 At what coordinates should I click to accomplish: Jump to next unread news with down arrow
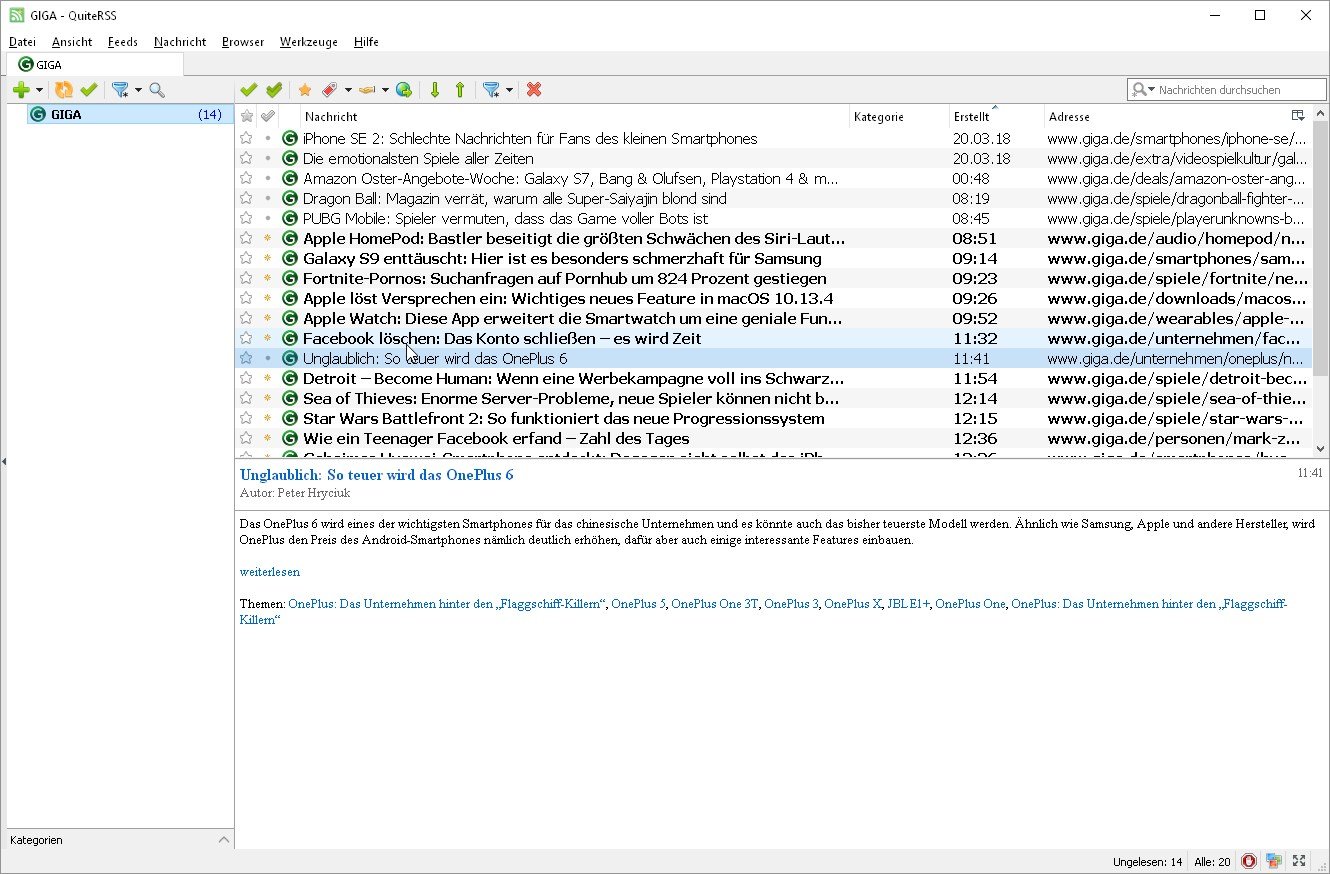[434, 89]
